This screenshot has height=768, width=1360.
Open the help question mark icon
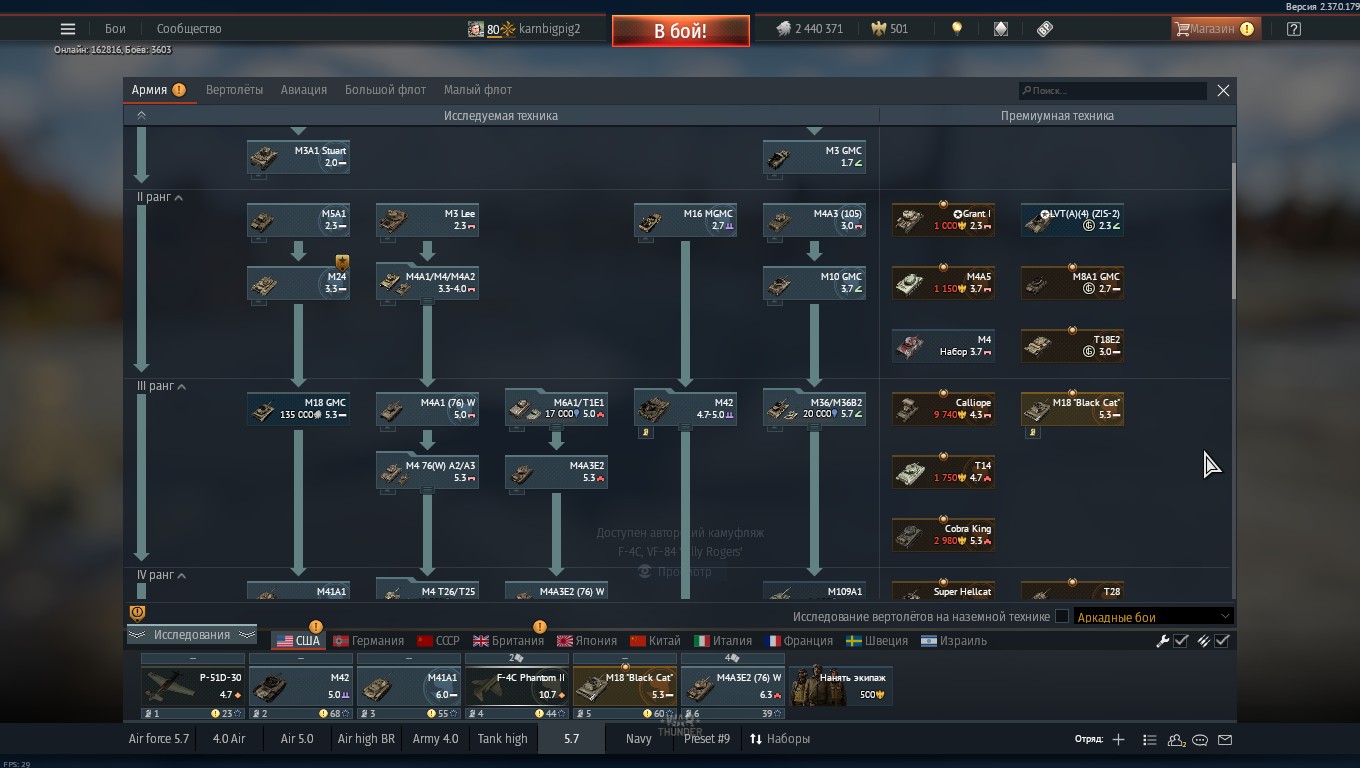point(1294,29)
